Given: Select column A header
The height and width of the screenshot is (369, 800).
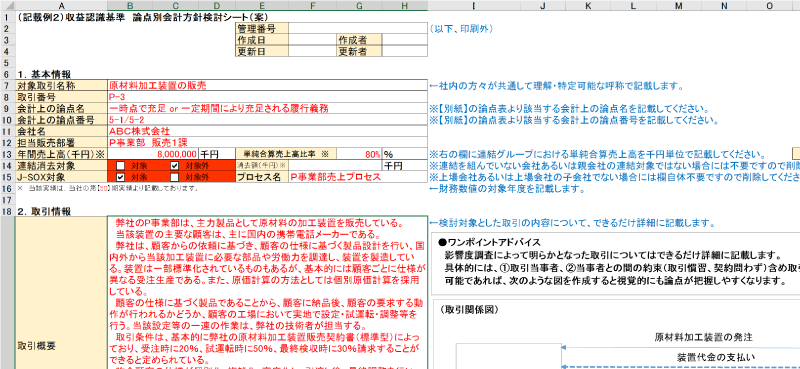Looking at the screenshot, I should coord(62,6).
